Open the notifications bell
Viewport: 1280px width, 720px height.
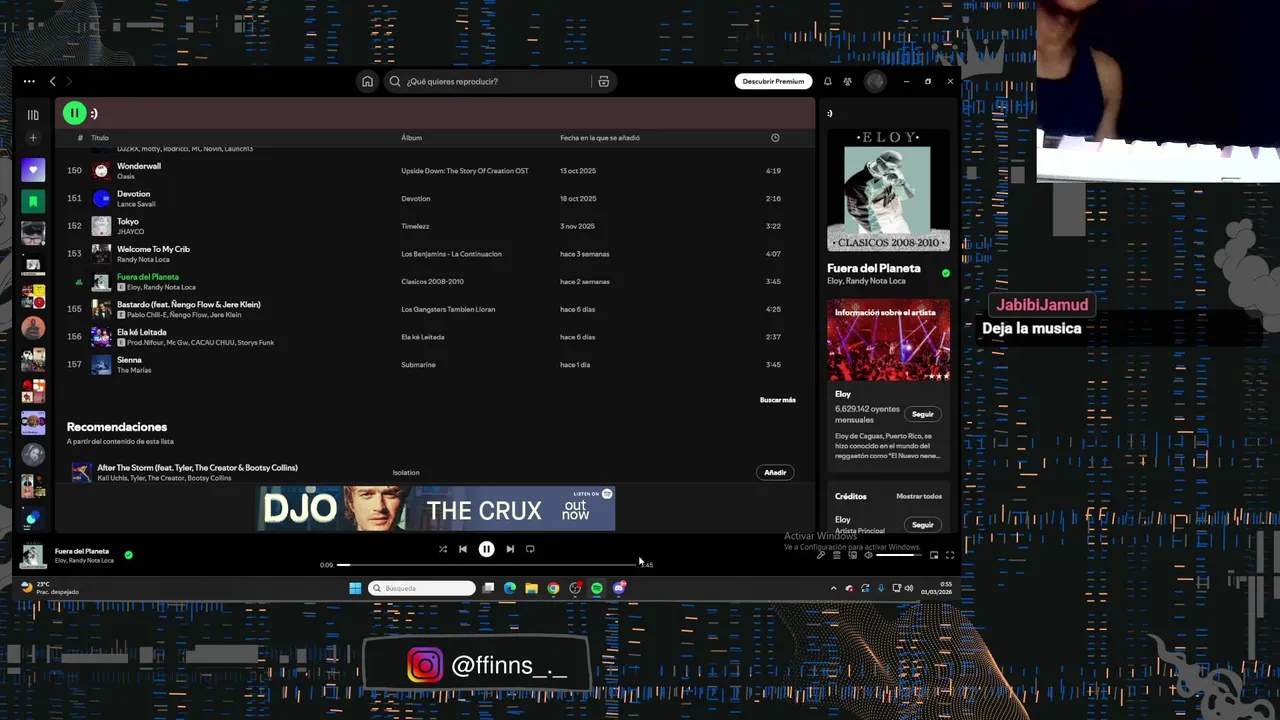coord(827,81)
